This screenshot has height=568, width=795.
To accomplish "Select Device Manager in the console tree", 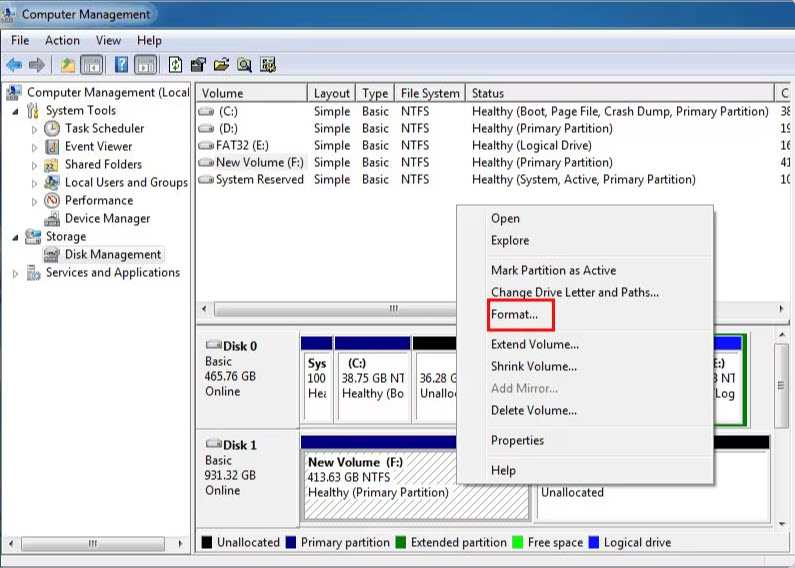I will point(107,218).
